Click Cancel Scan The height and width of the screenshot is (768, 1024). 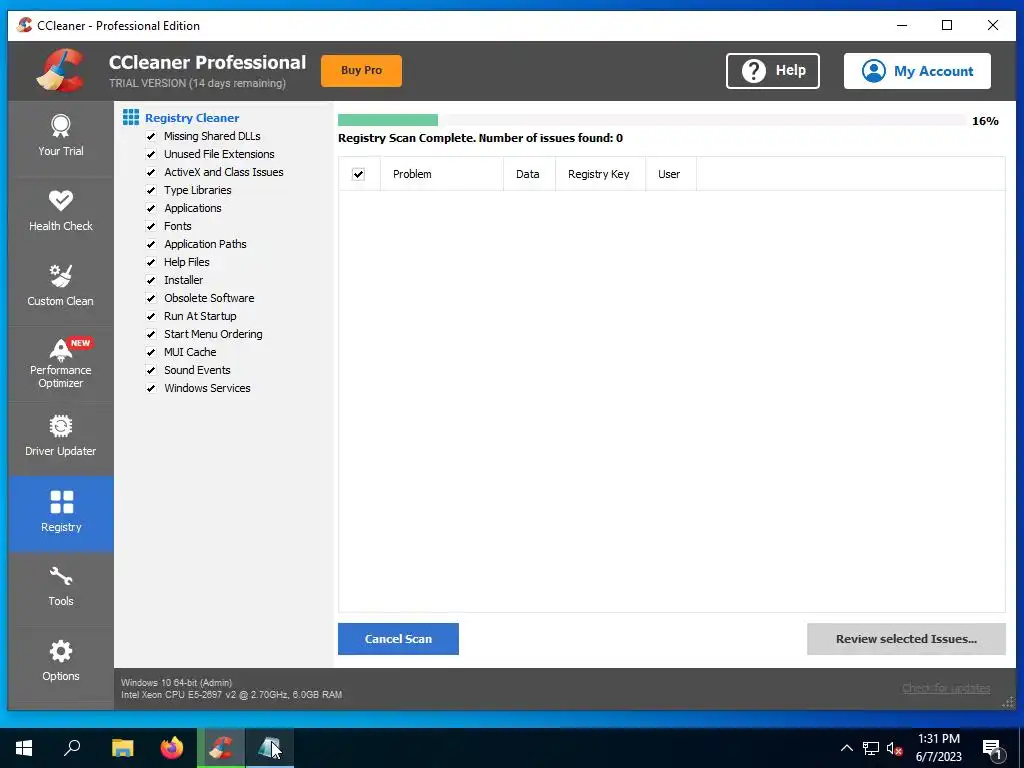click(x=398, y=639)
